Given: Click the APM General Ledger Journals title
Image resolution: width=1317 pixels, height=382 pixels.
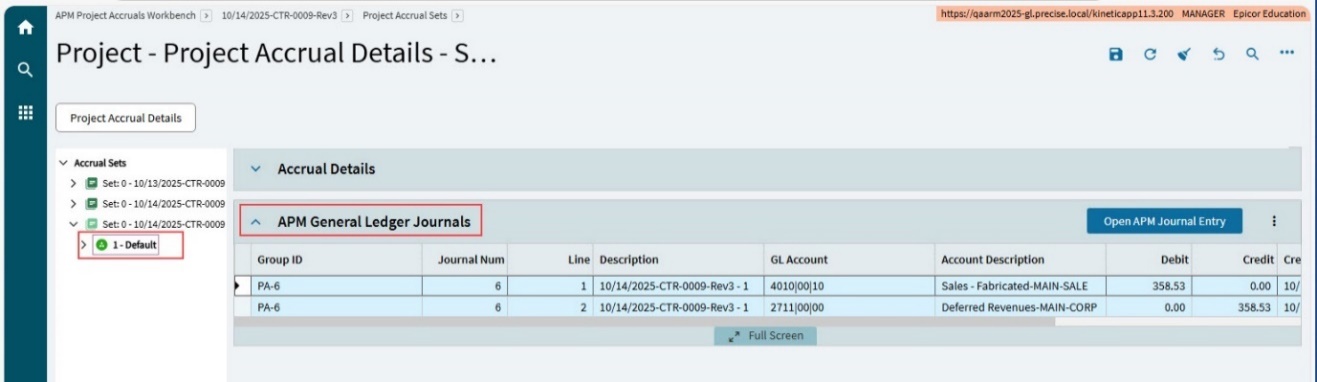Looking at the screenshot, I should click(x=374, y=221).
